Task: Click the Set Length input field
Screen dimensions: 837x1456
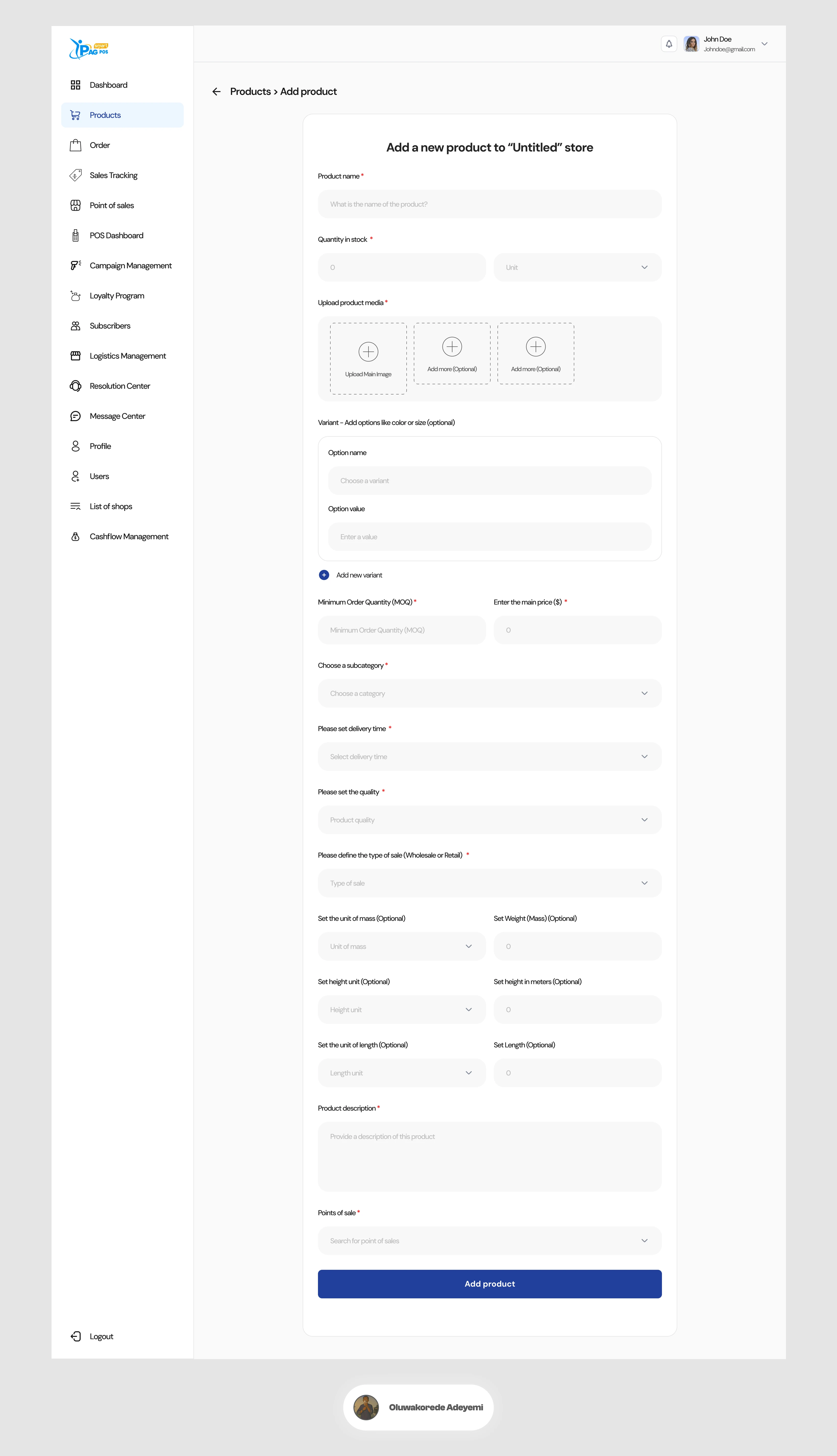Action: [x=578, y=1073]
